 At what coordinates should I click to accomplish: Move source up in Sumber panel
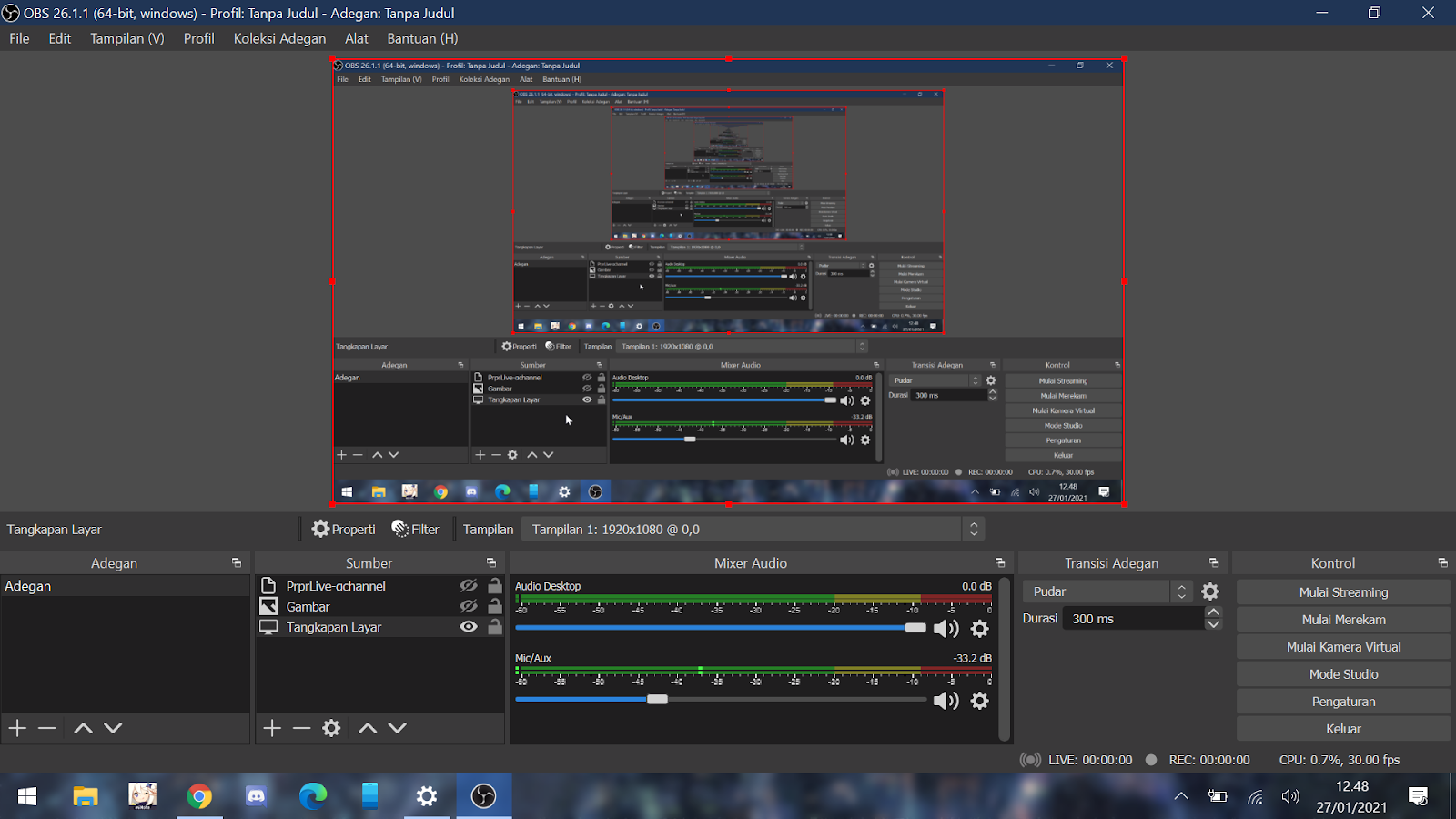click(x=368, y=728)
